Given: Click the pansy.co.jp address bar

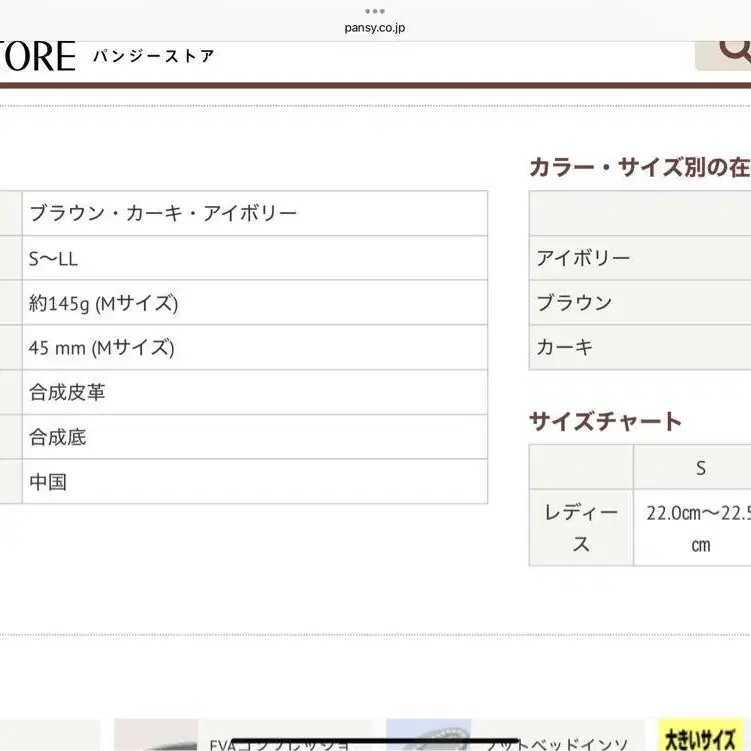Looking at the screenshot, I should [x=375, y=27].
